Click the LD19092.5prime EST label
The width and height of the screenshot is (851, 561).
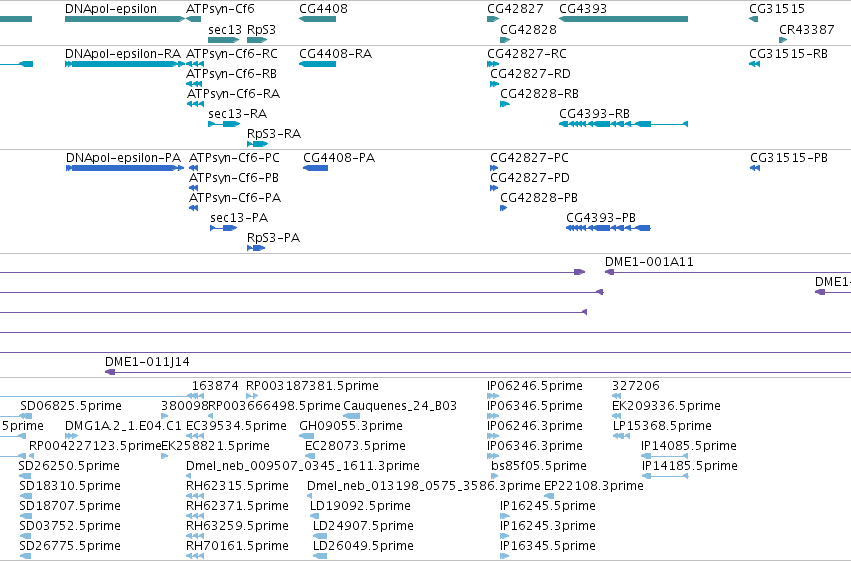tap(360, 506)
